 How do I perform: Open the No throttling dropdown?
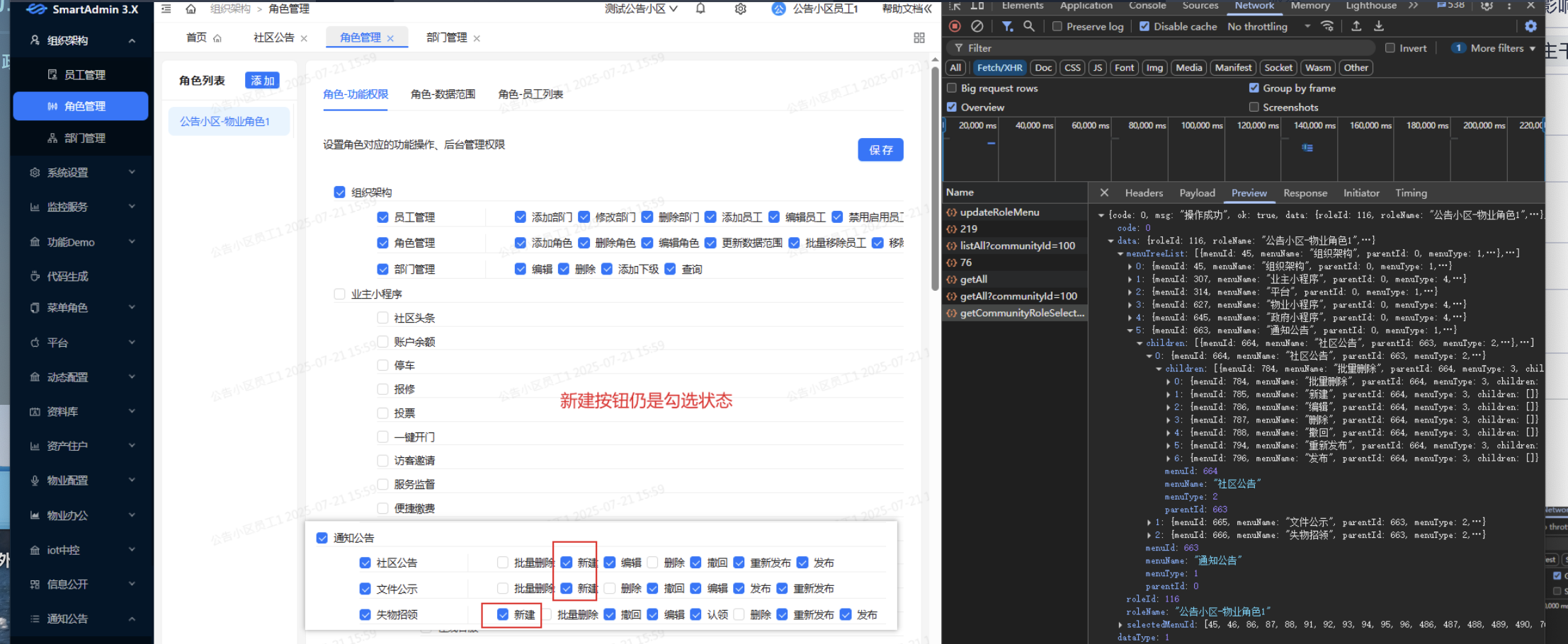pos(1268,27)
